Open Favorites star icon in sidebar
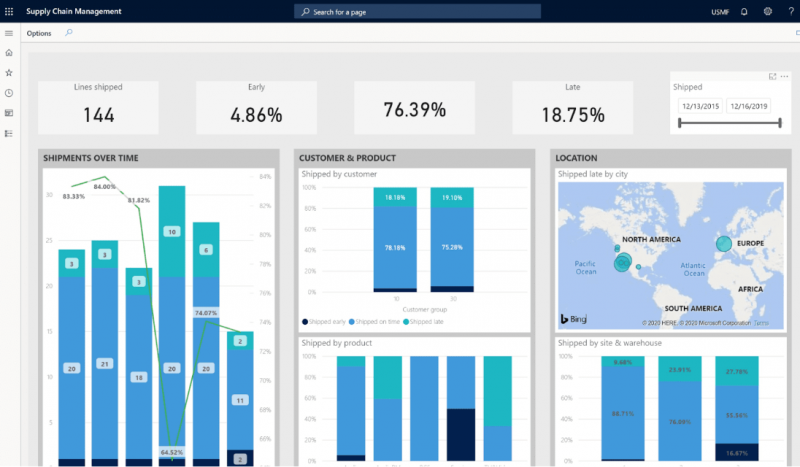Image resolution: width=800 pixels, height=467 pixels. click(x=9, y=73)
